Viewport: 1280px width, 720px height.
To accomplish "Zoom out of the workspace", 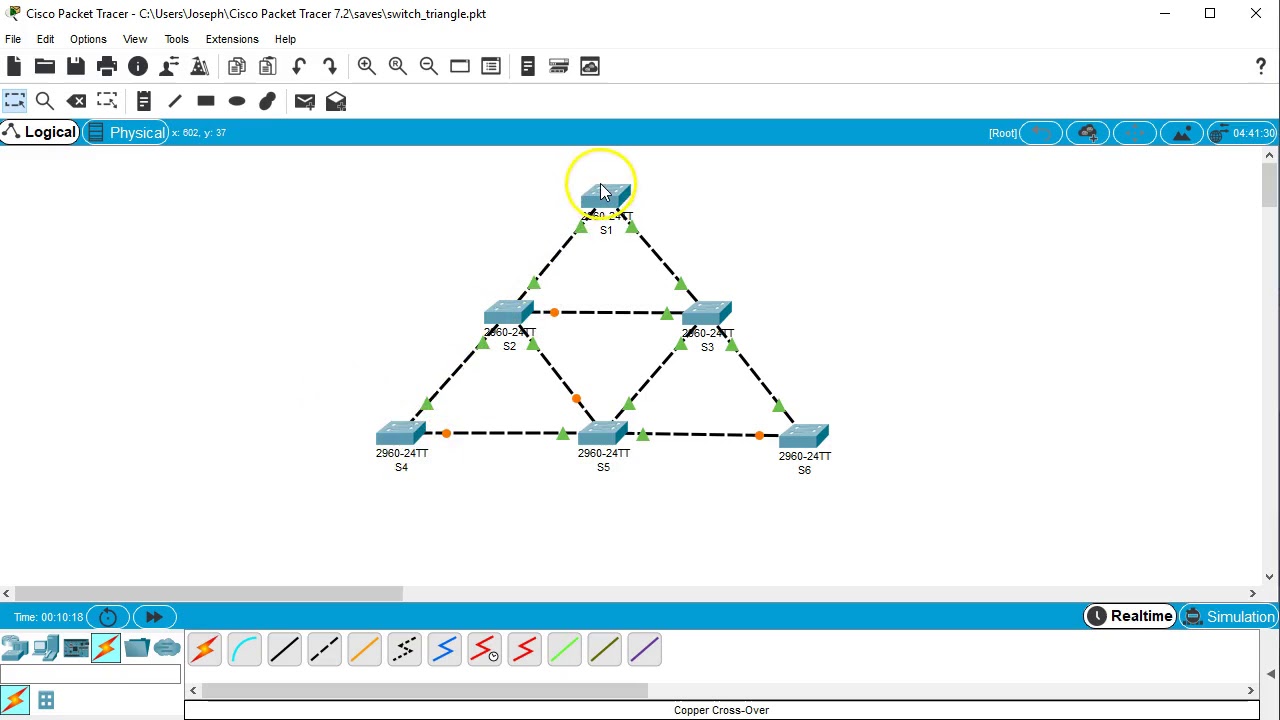I will 428,66.
